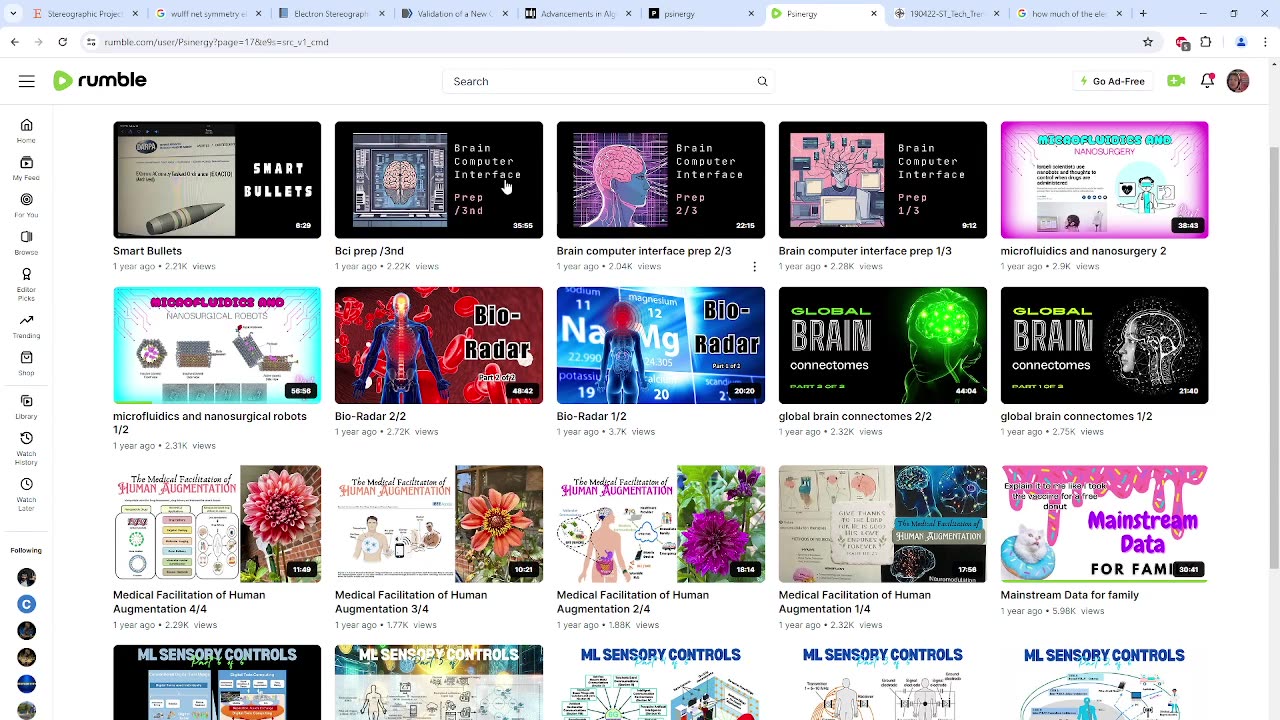Open Watch Later in the sidebar
1280x720 pixels.
(x=26, y=494)
